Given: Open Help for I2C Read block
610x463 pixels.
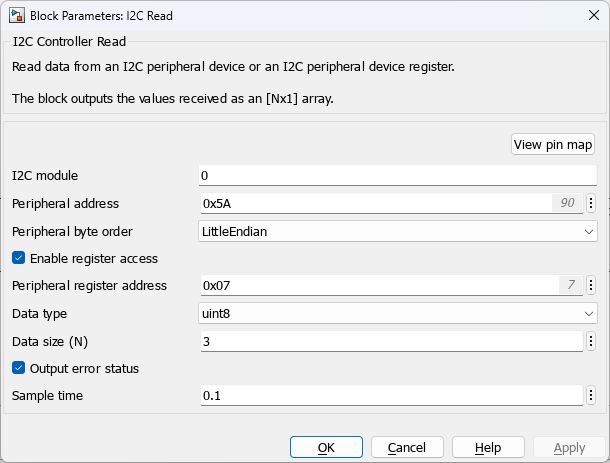Looking at the screenshot, I should (488, 447).
